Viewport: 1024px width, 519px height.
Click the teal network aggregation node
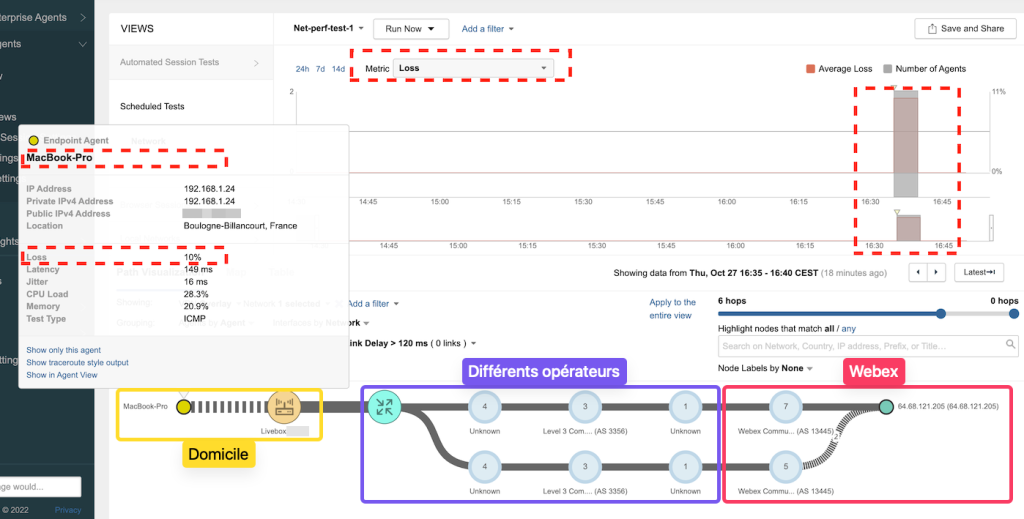(x=383, y=406)
